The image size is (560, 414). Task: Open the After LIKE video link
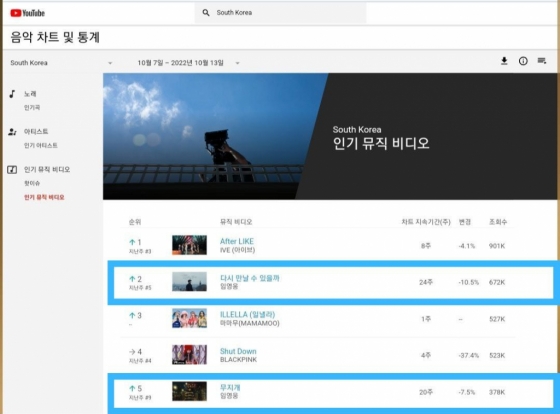coord(237,241)
